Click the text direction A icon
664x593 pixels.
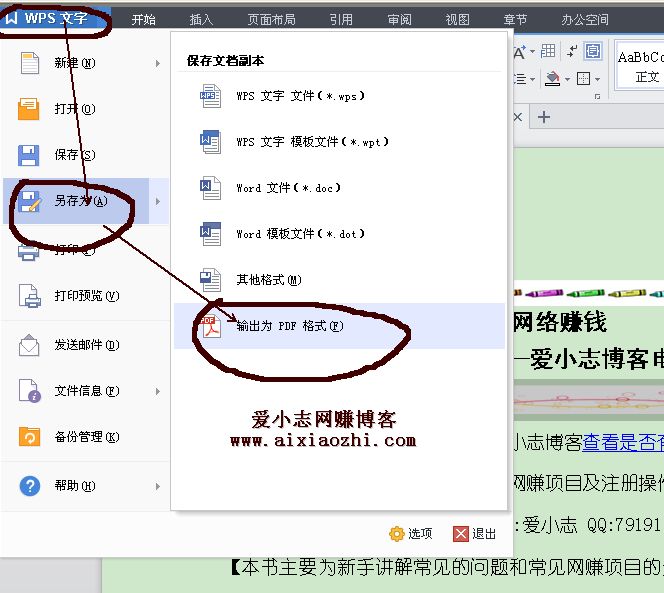(x=519, y=52)
